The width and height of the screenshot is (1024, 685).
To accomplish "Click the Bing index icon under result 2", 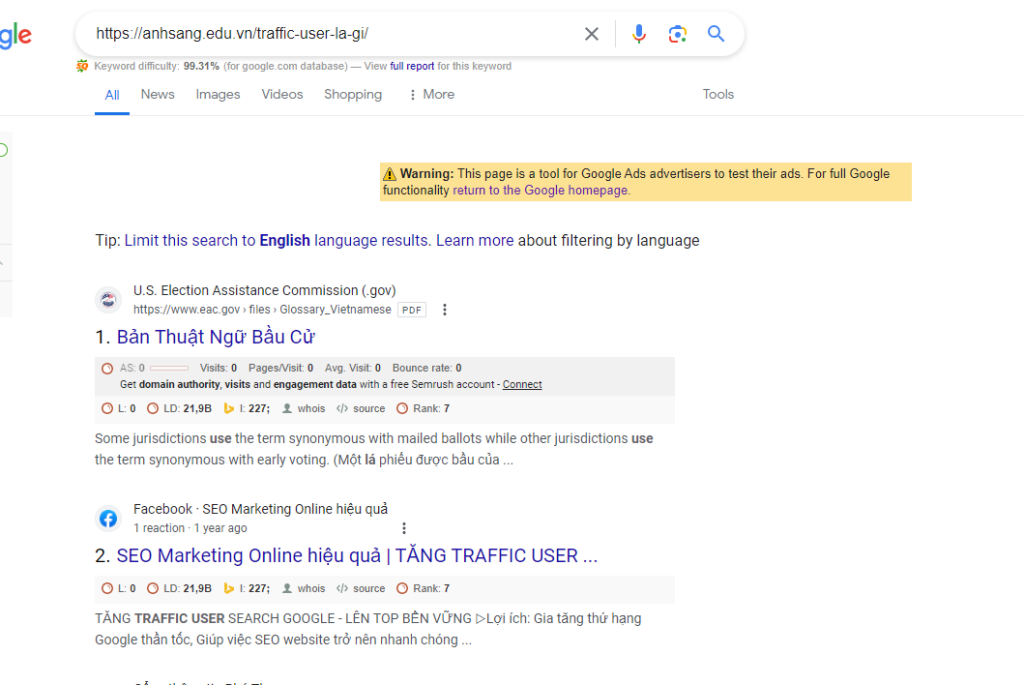I will [229, 588].
